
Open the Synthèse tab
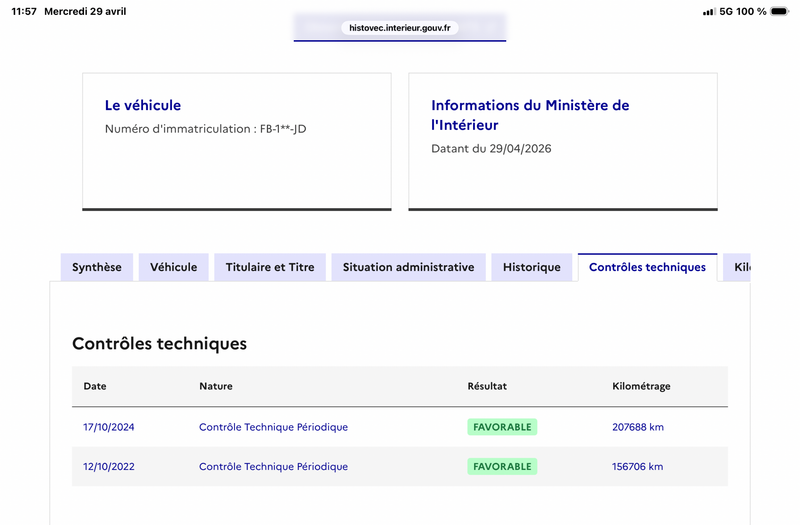click(x=97, y=267)
